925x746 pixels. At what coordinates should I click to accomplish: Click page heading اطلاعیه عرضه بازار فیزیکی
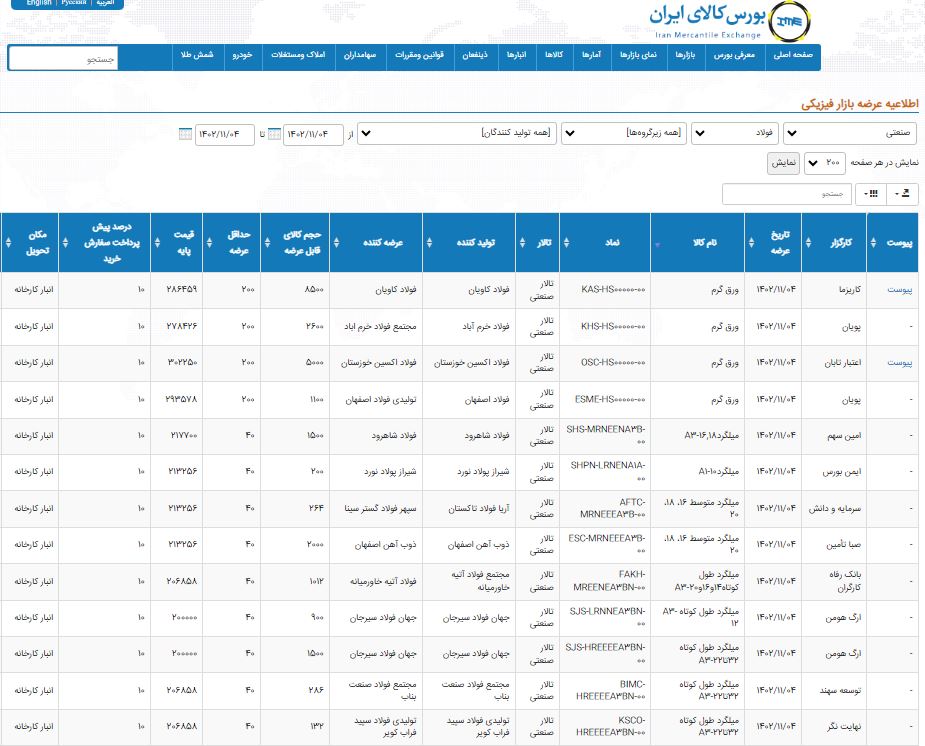(860, 104)
